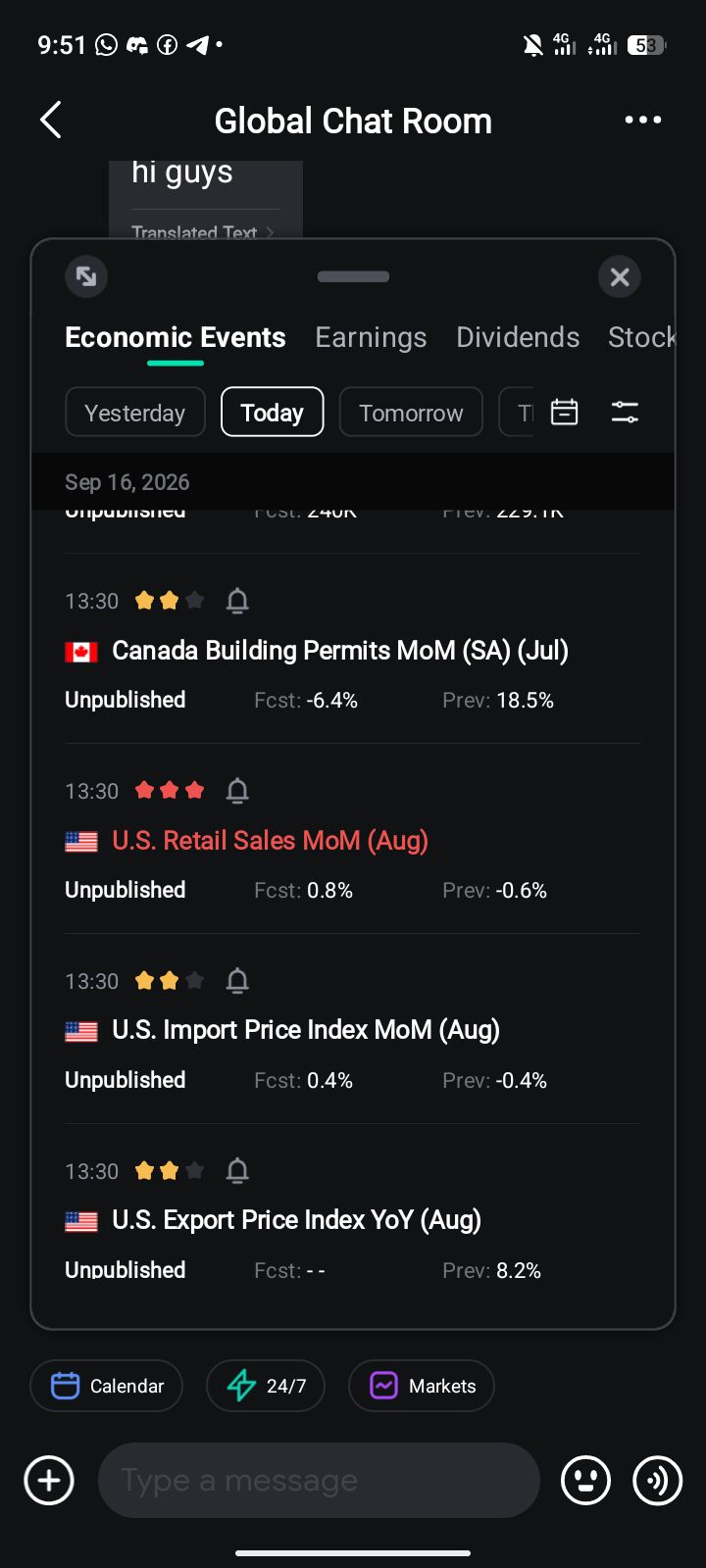
Task: Tap the 24/7 news shortcut chip
Action: coord(266,1386)
